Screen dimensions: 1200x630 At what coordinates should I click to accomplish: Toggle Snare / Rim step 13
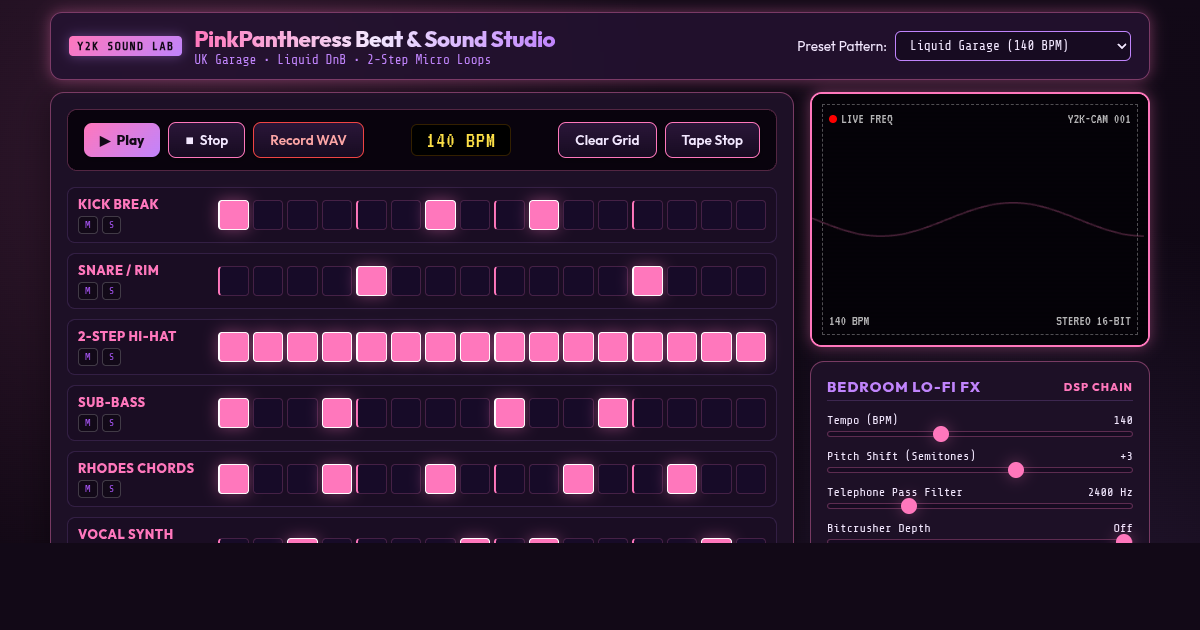click(647, 281)
